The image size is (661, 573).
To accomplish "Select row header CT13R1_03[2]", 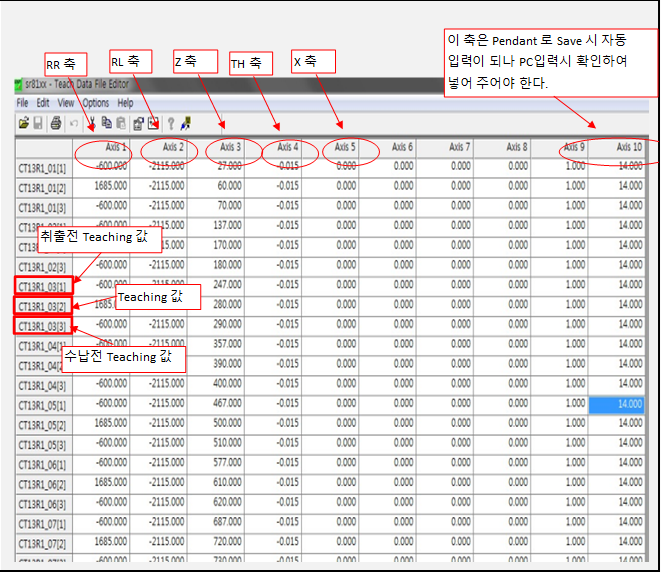I will tap(44, 307).
